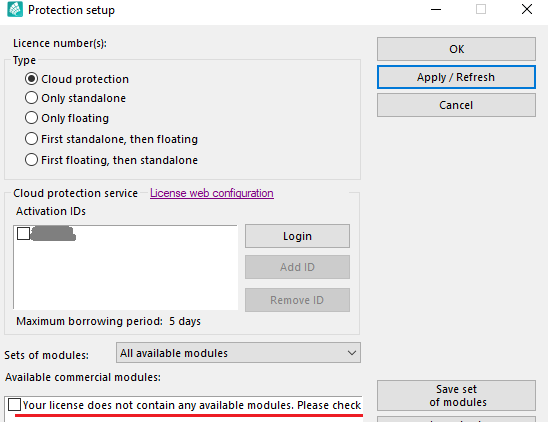Expand the Sets of modules dropdown
Screen dimensions: 548x422
point(238,353)
